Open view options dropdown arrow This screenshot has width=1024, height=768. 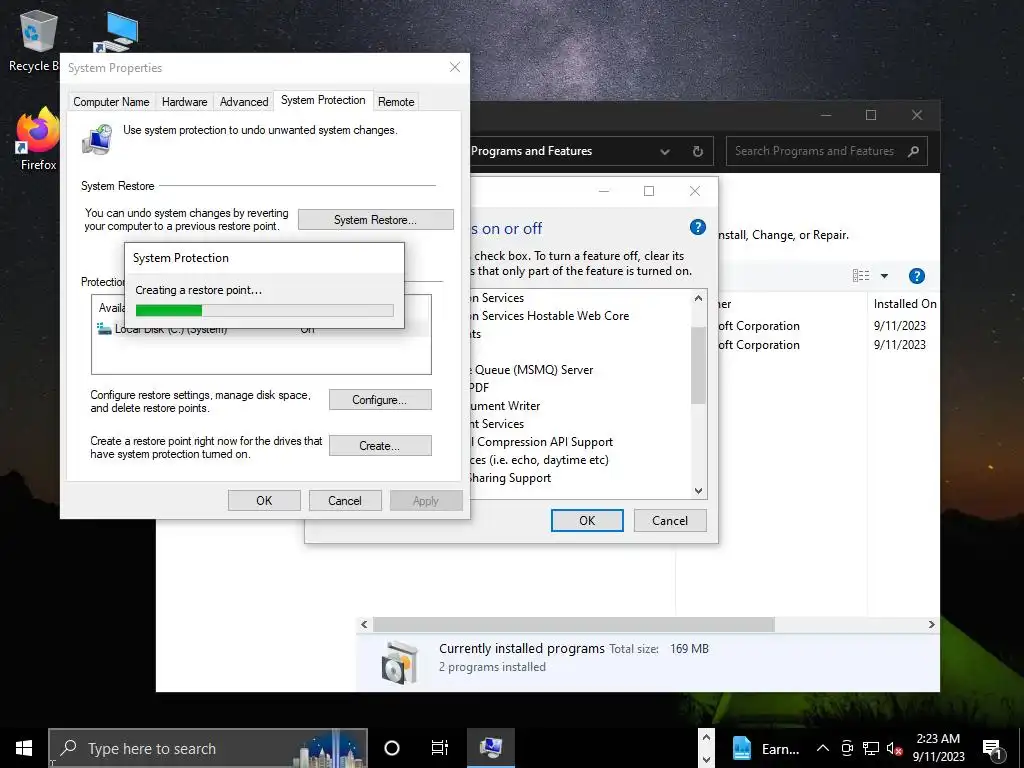[x=884, y=276]
